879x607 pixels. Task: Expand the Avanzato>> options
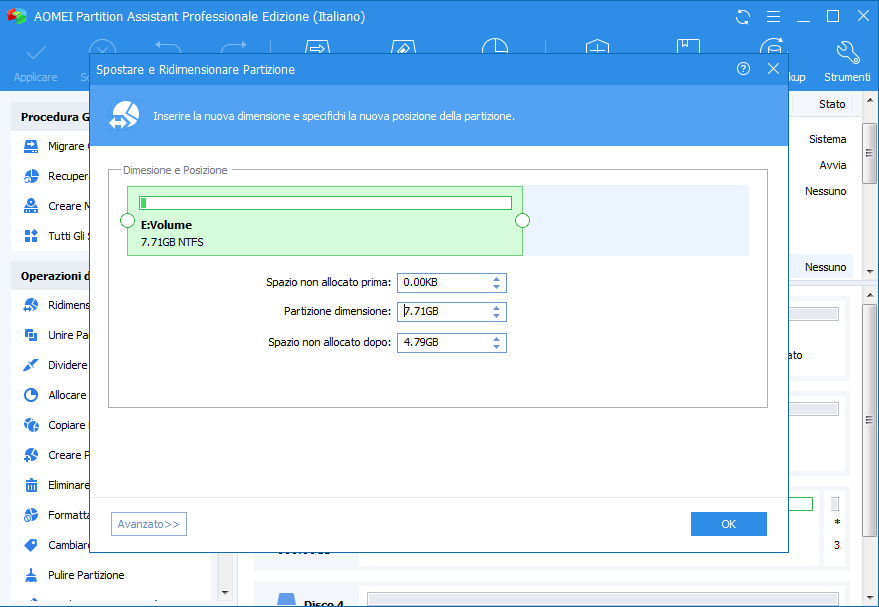(149, 524)
